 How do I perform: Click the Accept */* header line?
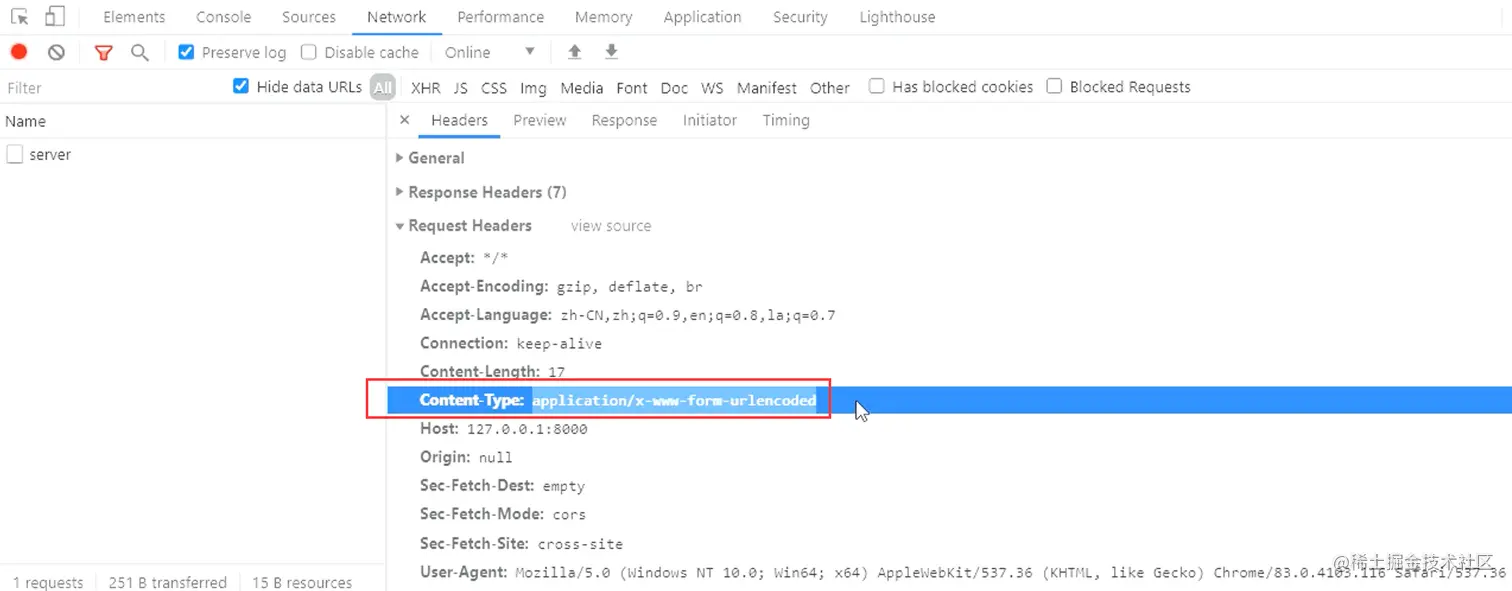[x=464, y=258]
